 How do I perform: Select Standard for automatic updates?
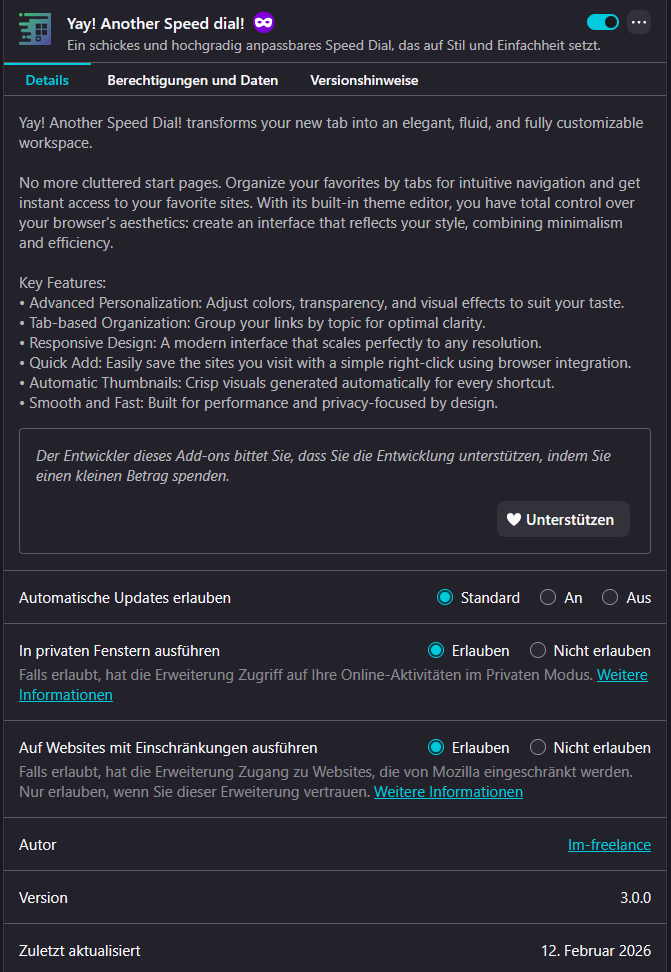pos(446,598)
